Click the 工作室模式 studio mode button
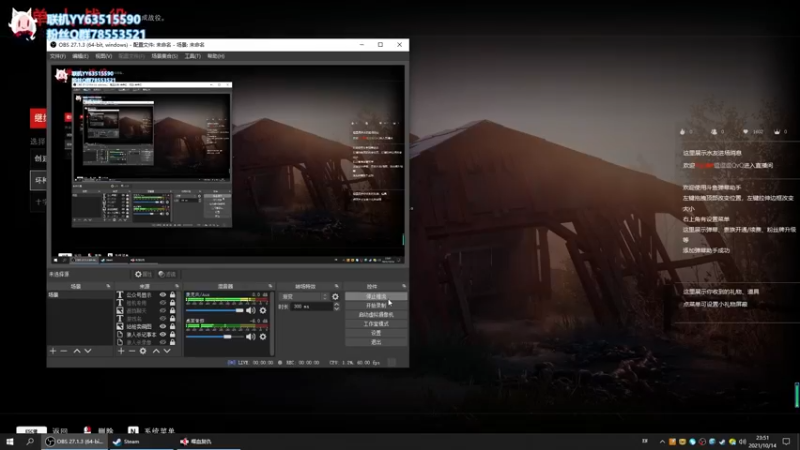The height and width of the screenshot is (450, 800). [376, 324]
